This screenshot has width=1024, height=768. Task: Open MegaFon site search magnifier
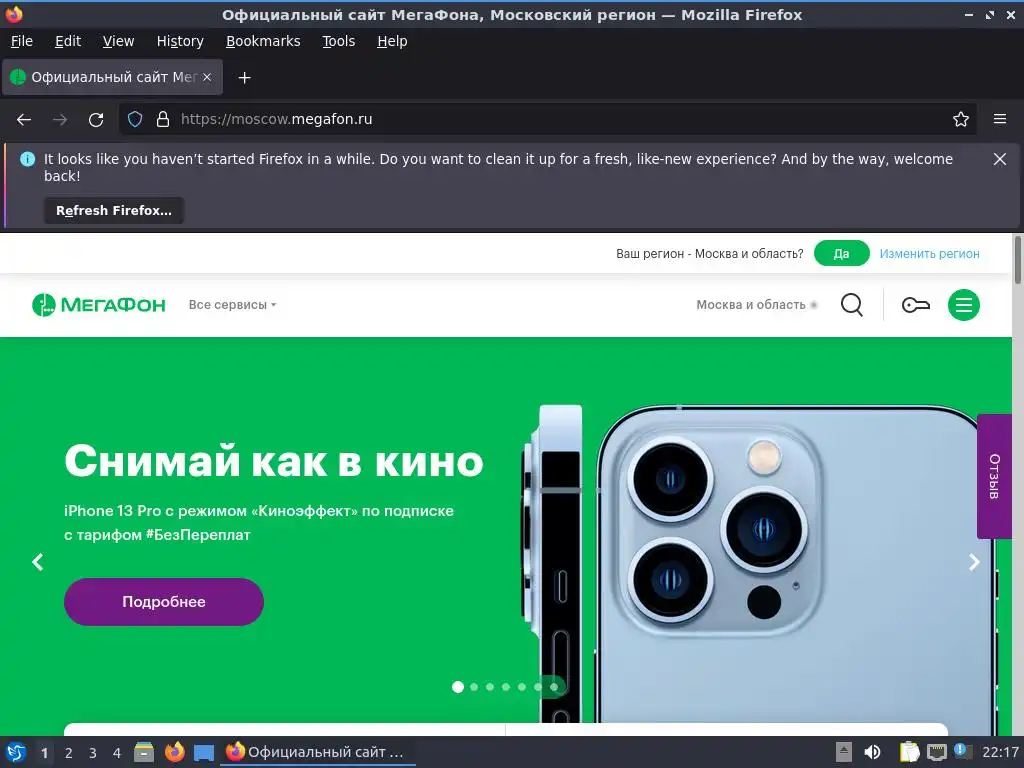(852, 304)
